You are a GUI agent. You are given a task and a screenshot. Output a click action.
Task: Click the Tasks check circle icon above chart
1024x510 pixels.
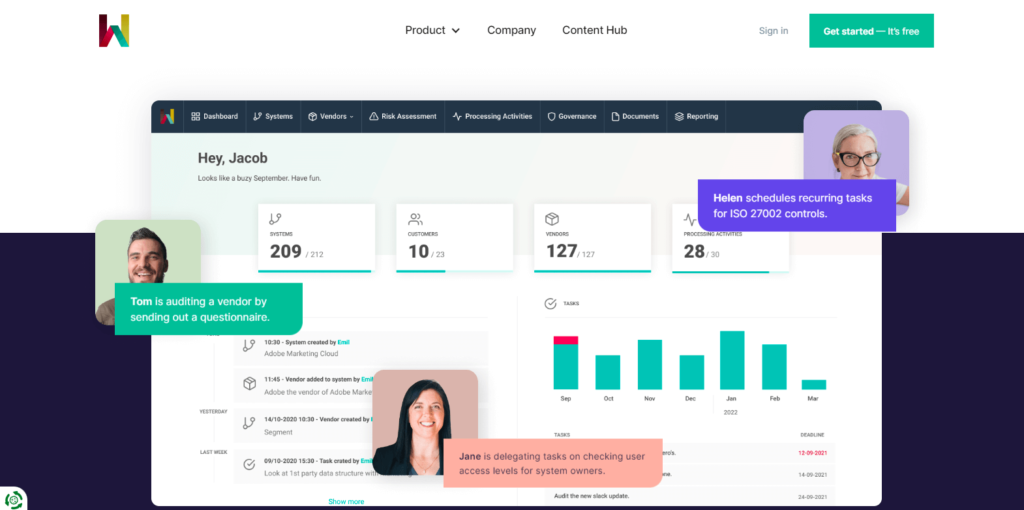click(551, 304)
